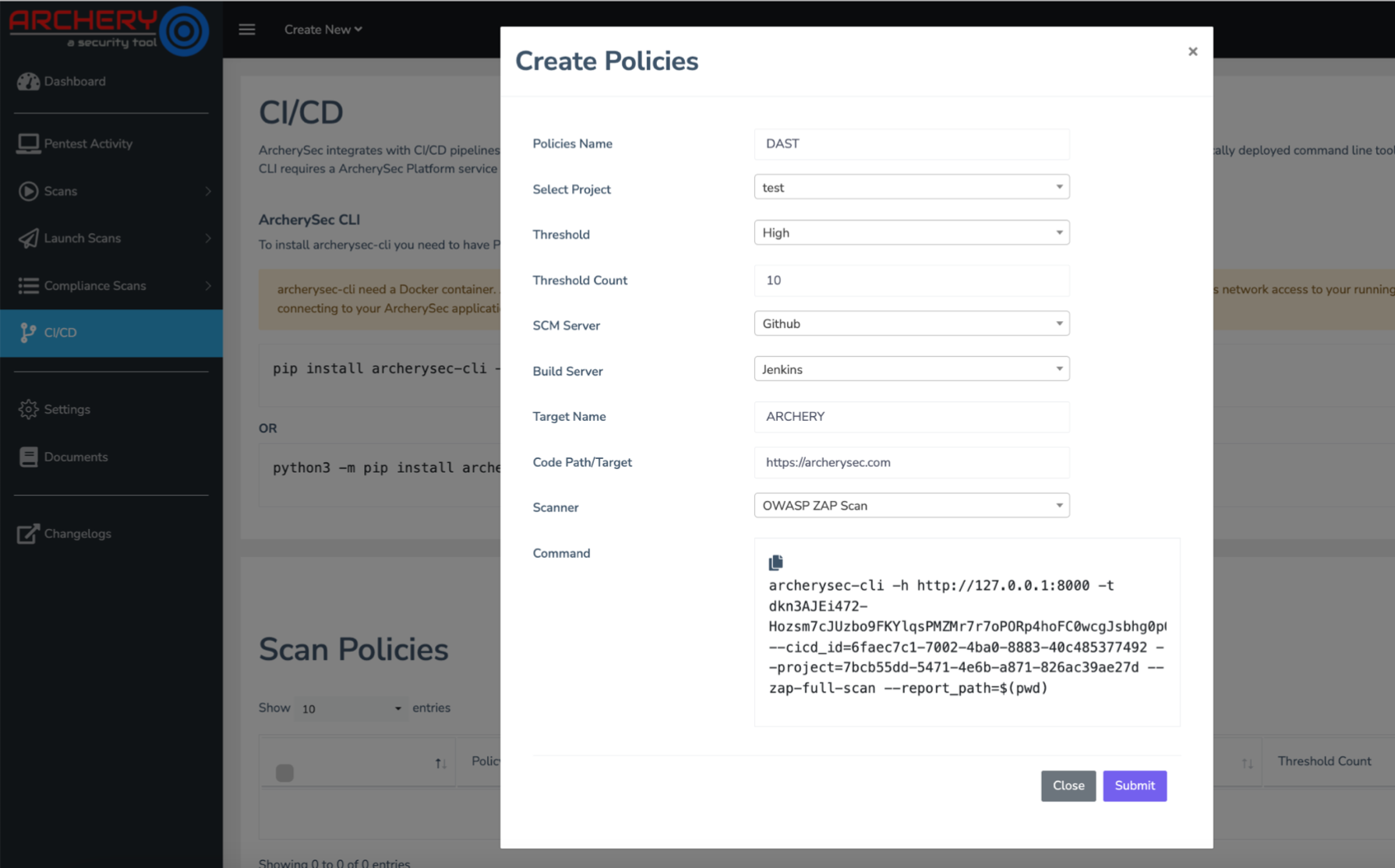Viewport: 1395px width, 868px height.
Task: Click the Submit button
Action: click(x=1134, y=785)
